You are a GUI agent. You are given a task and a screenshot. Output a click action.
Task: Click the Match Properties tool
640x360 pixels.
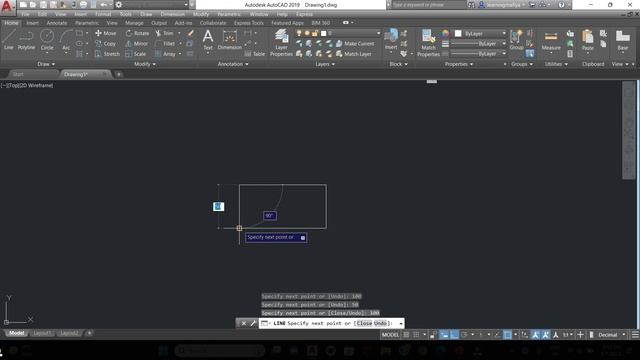pos(428,42)
